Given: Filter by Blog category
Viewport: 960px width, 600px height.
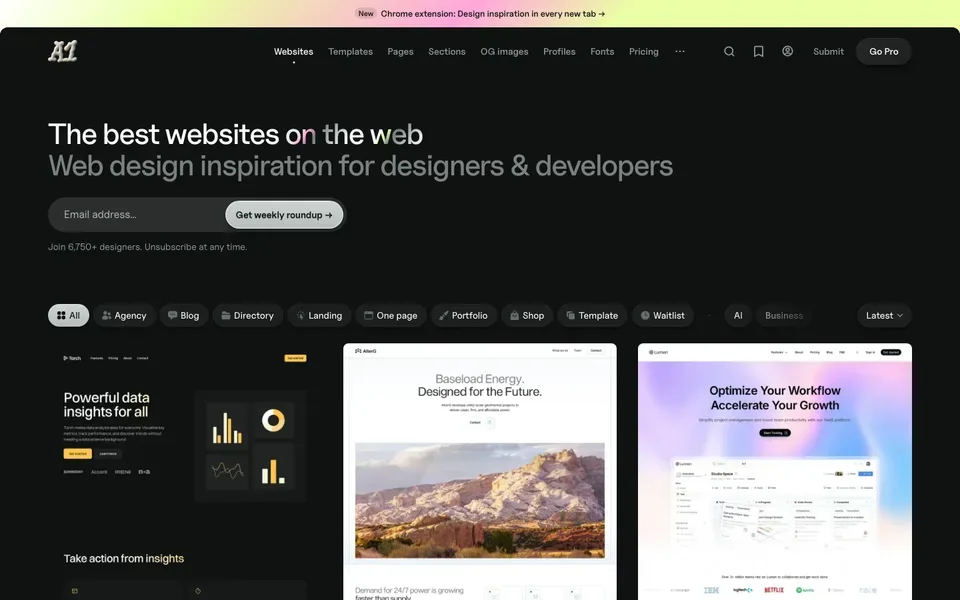Looking at the screenshot, I should click(184, 315).
